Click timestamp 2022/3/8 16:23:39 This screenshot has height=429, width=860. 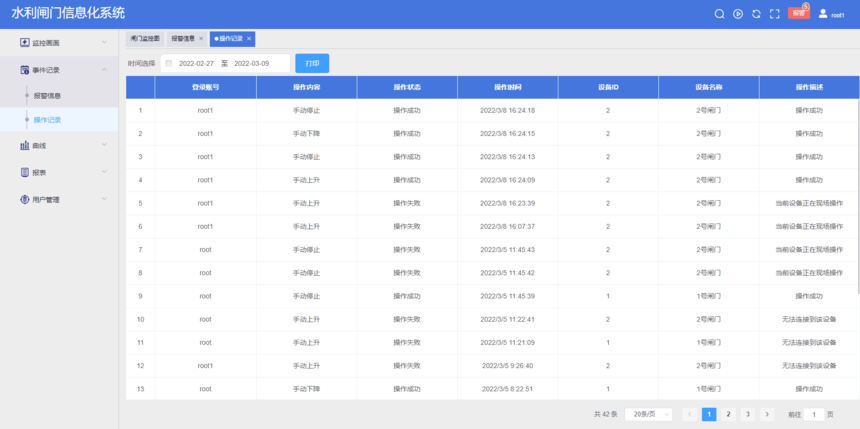(x=507, y=203)
